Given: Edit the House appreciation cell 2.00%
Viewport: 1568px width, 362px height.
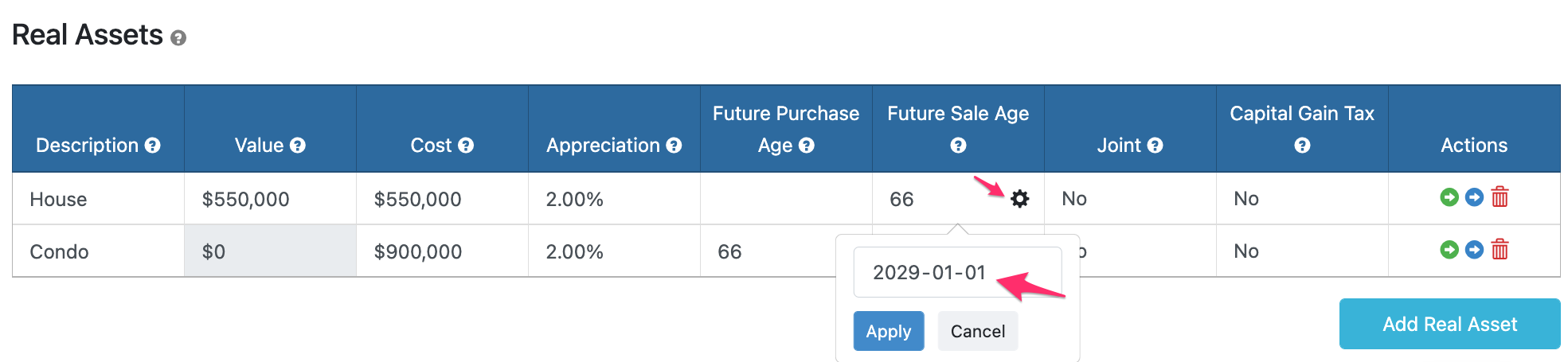Looking at the screenshot, I should 613,199.
